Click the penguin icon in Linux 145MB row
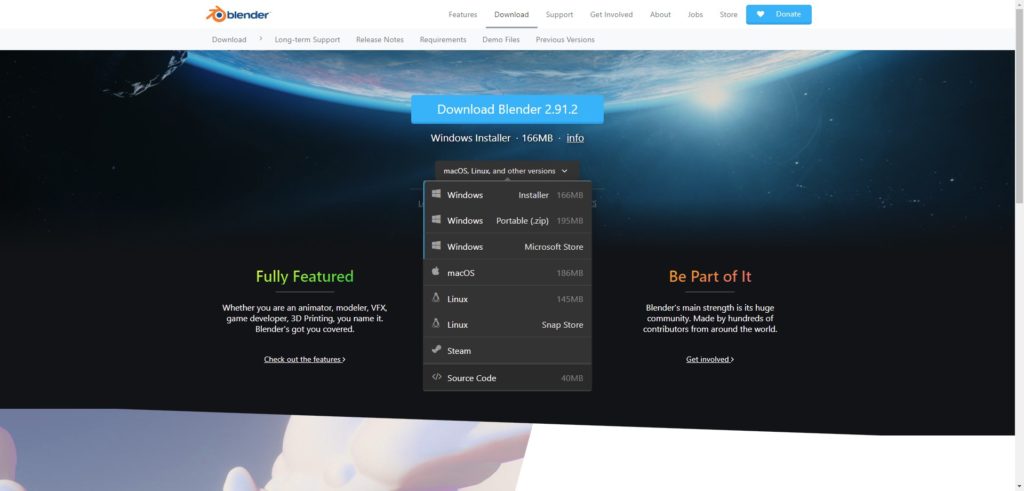This screenshot has height=491, width=1024. [x=436, y=298]
